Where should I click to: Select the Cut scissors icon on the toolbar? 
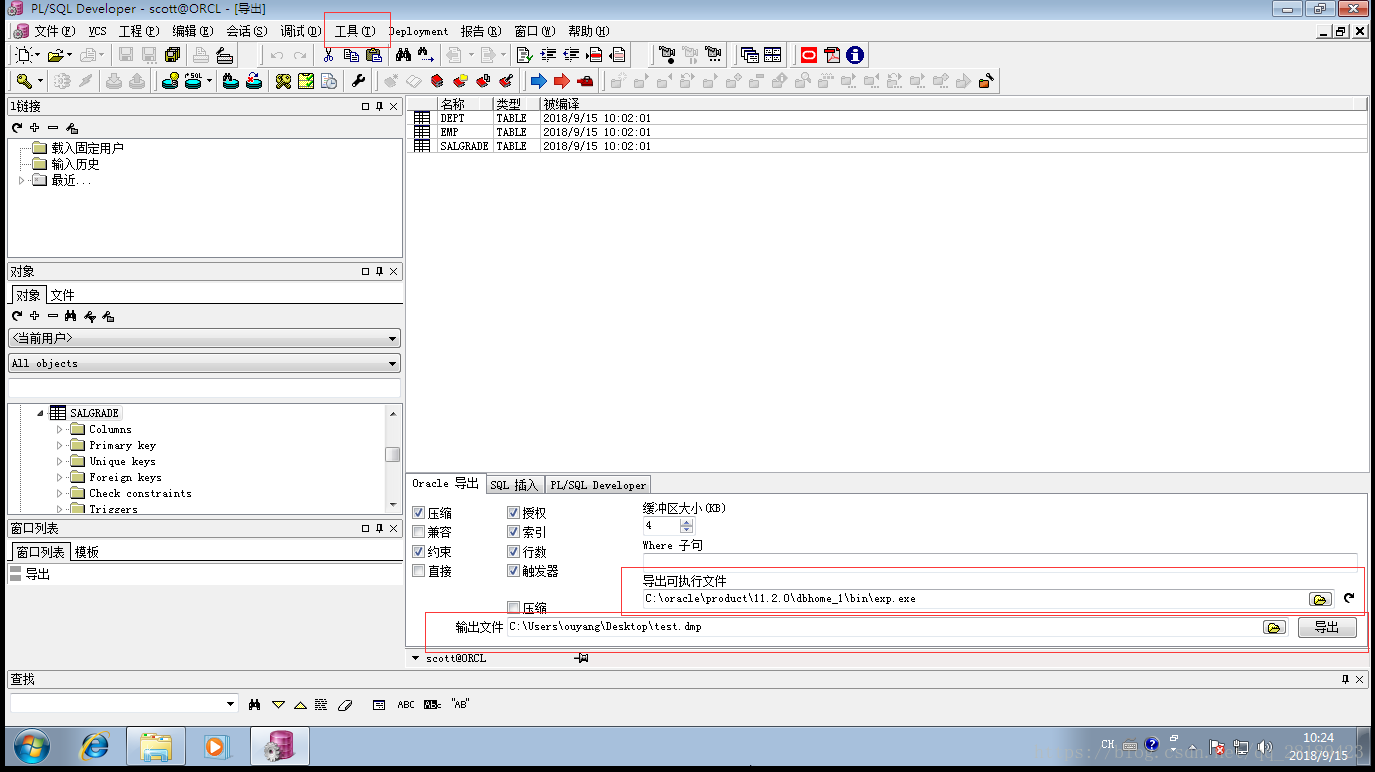click(x=328, y=55)
